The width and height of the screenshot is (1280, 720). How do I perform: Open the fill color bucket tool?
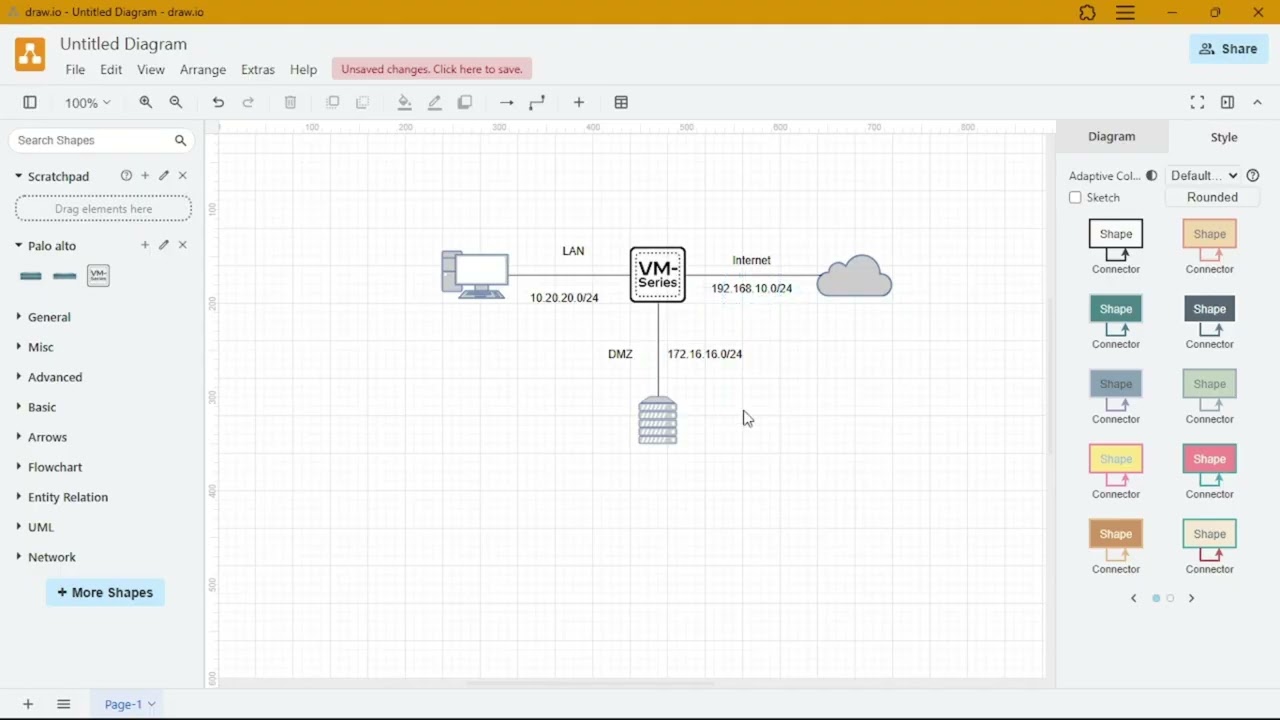(x=404, y=102)
